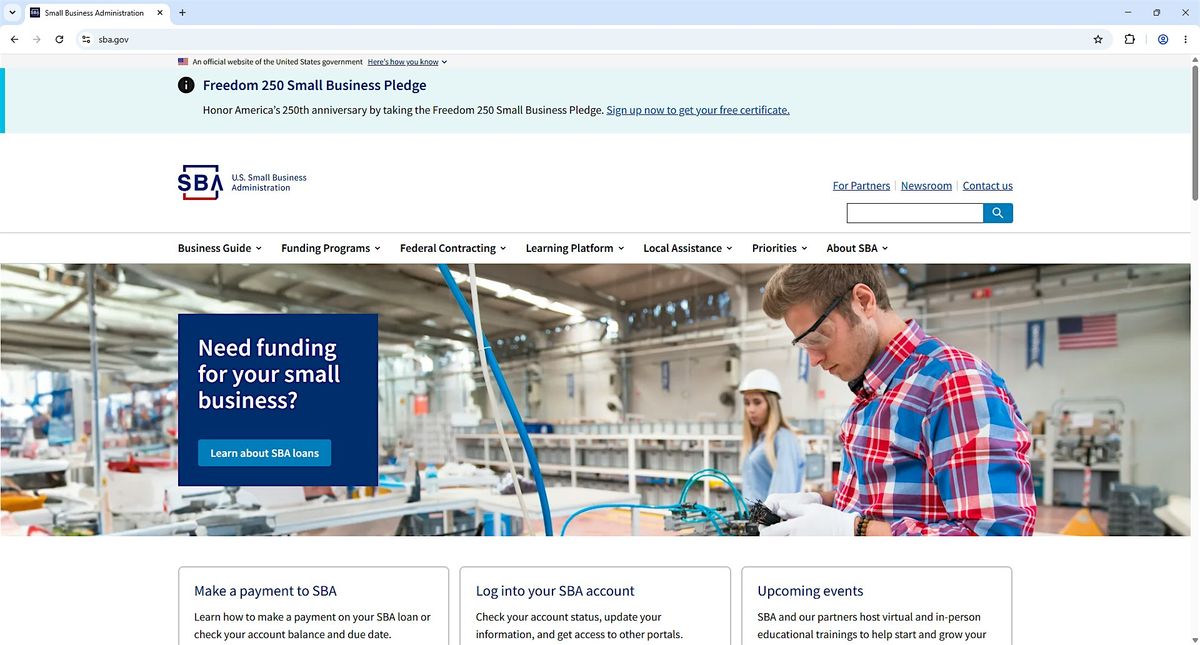Click the SBA logo

242,182
